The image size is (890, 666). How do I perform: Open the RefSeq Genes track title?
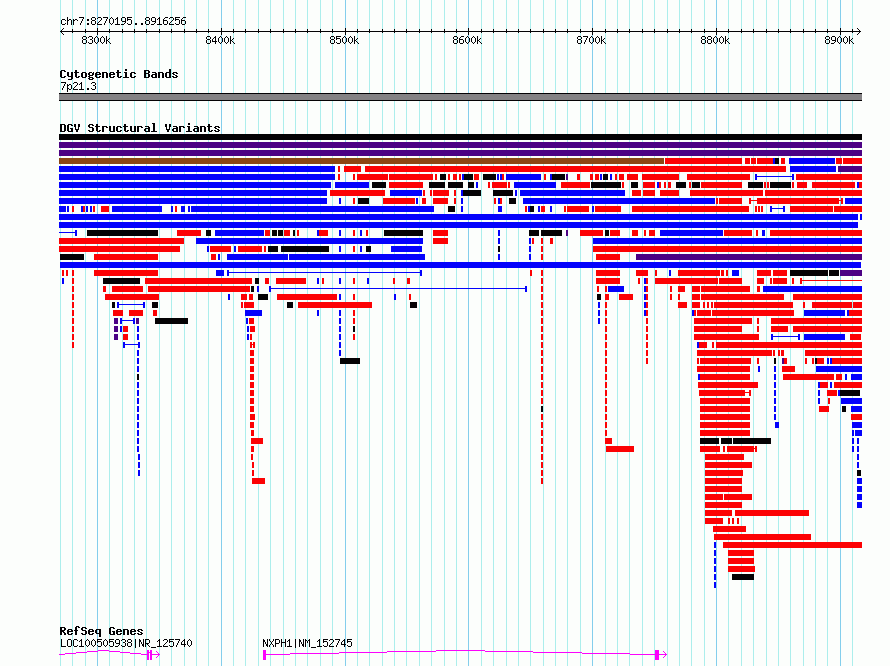101,631
